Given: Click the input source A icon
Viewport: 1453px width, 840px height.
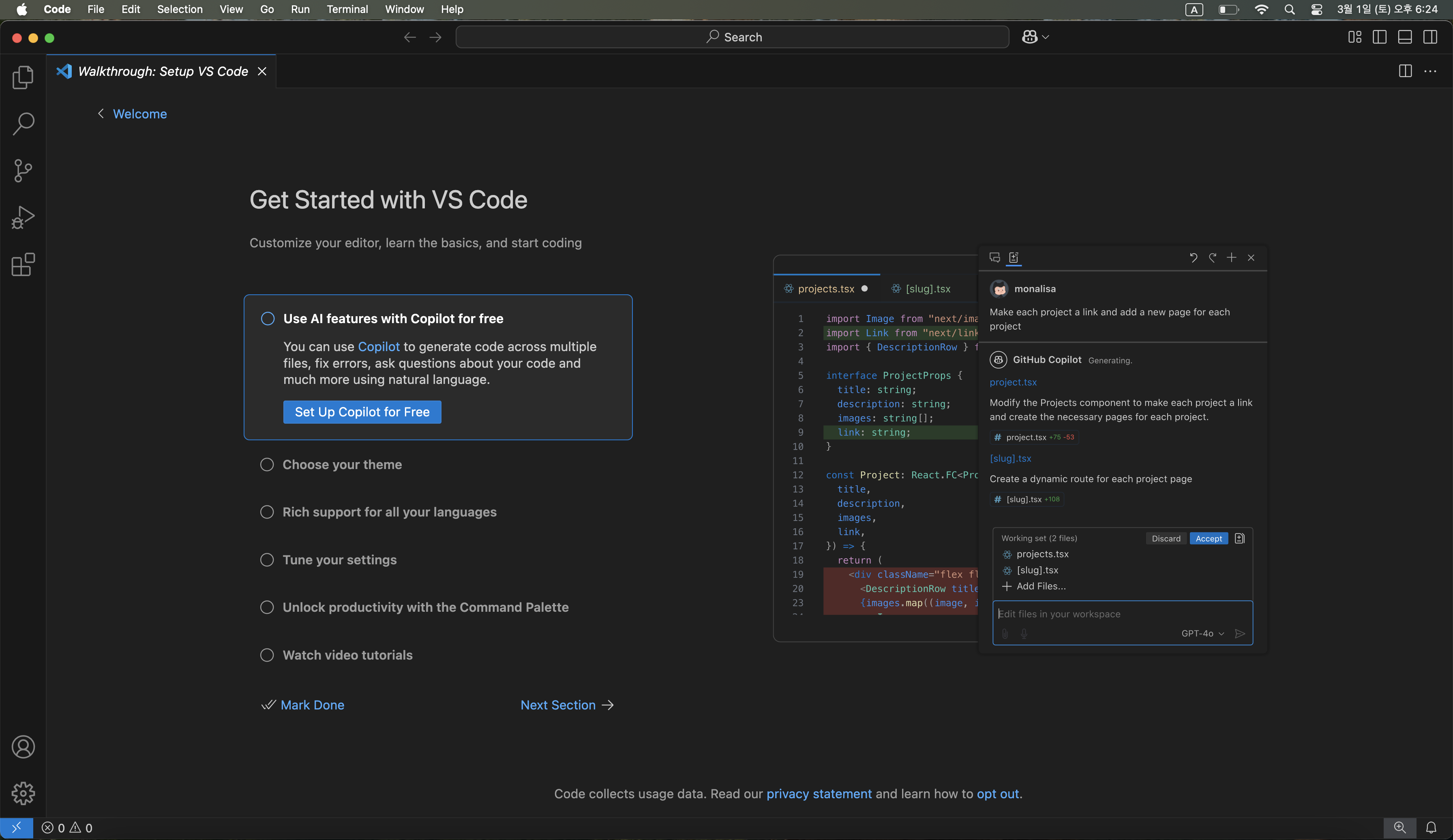Looking at the screenshot, I should 1194,9.
